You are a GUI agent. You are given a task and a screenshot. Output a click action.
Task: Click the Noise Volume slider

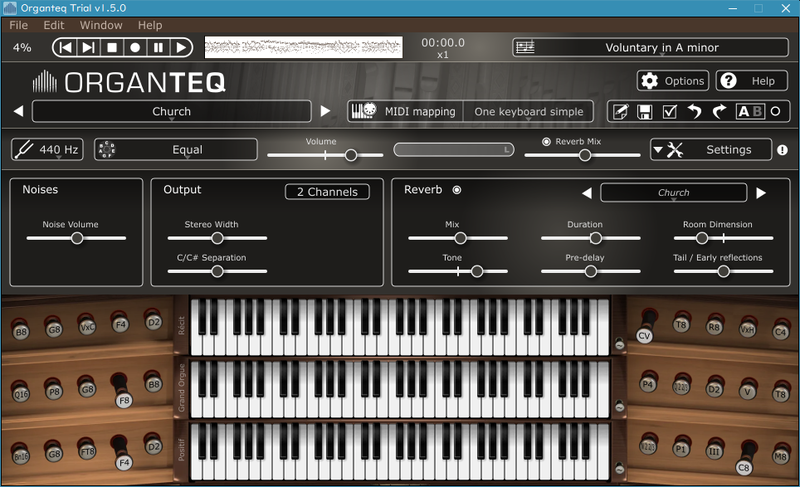click(x=77, y=238)
